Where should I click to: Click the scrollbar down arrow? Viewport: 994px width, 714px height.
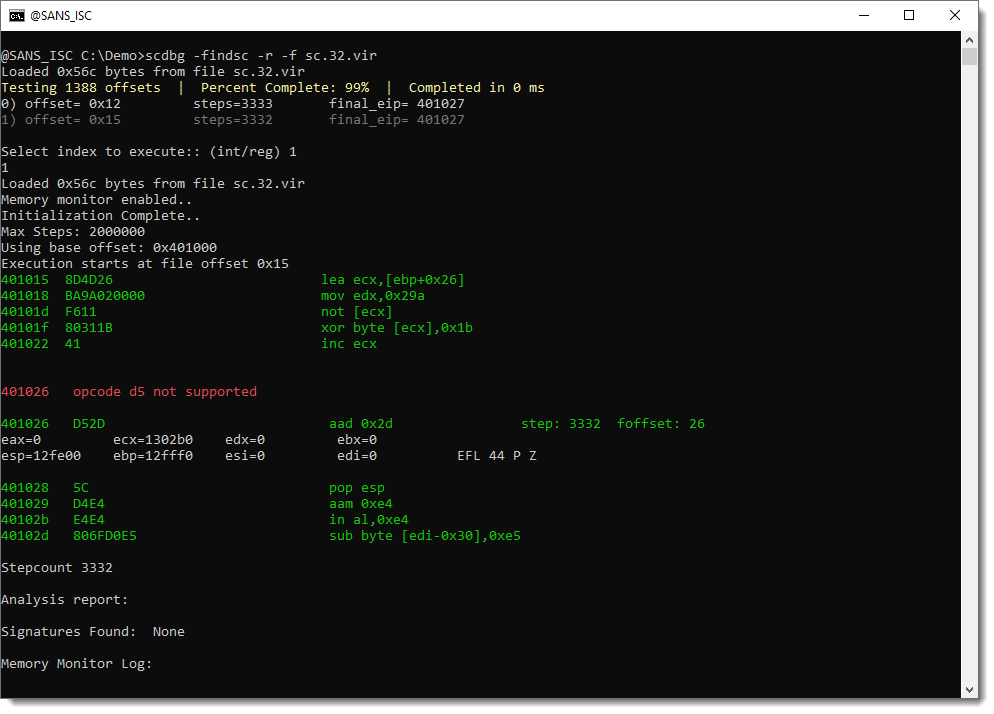coord(968,689)
